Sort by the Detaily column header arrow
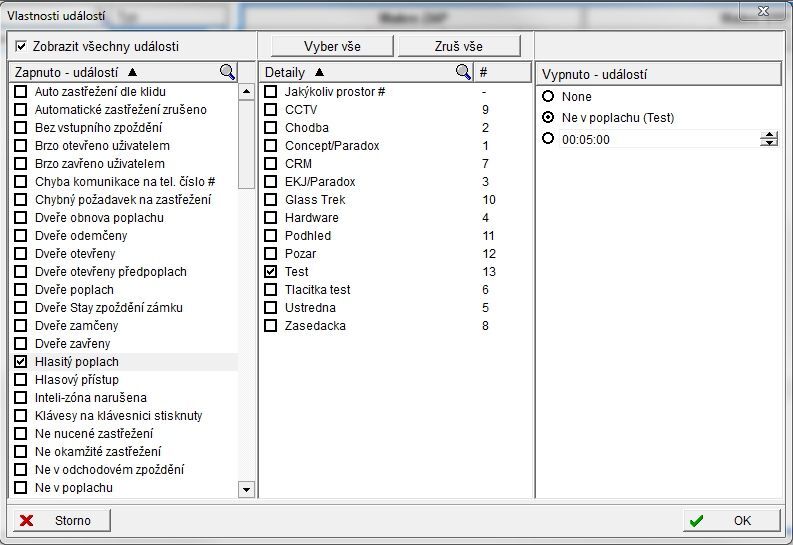Viewport: 793px width, 545px height. point(319,72)
